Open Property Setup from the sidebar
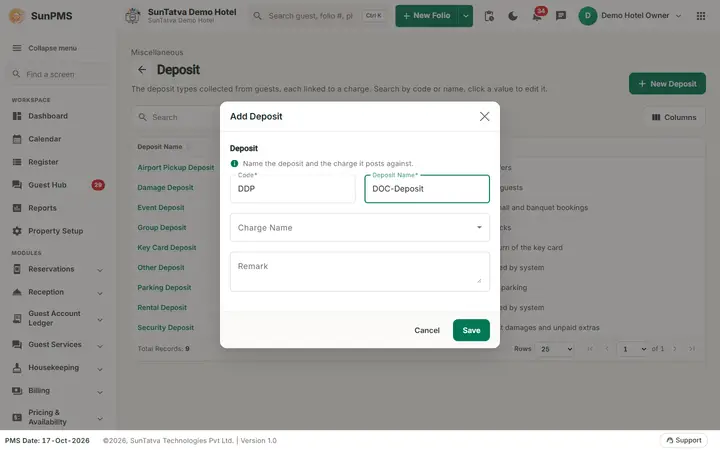Viewport: 720px width, 450px height. click(x=56, y=231)
